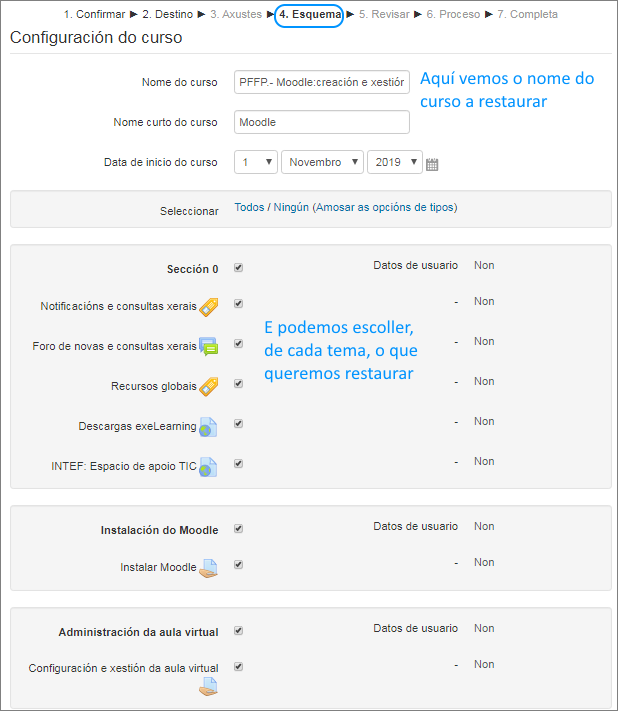The image size is (618, 711).
Task: Go to step 7. Completa
Action: (527, 15)
